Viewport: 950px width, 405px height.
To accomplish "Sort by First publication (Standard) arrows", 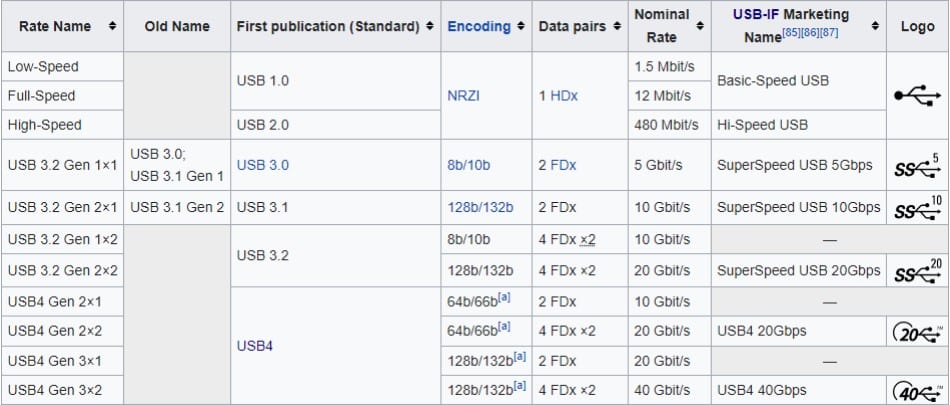I will (x=430, y=26).
